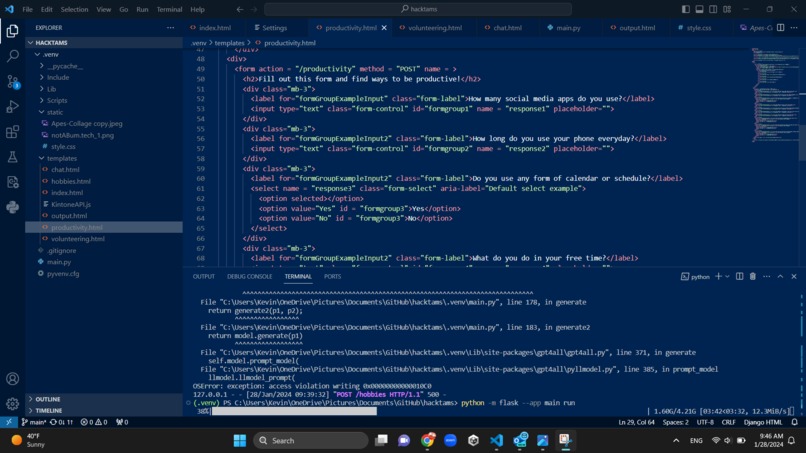806x453 pixels.
Task: Expand the __pycache__ folder
Action: coord(104,66)
